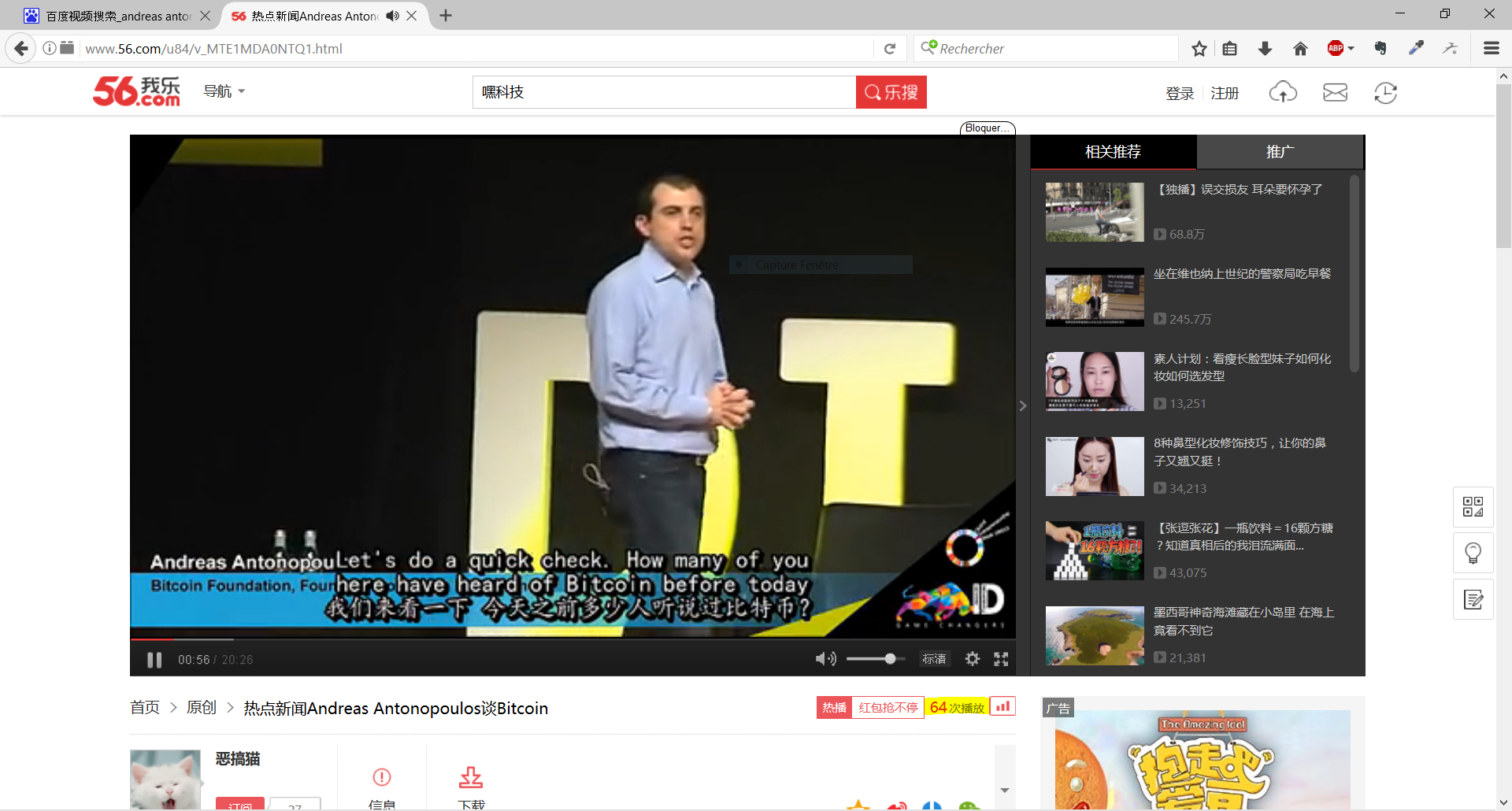Click the white cat uploader avatar
Screen dimensions: 1512x811
(165, 779)
